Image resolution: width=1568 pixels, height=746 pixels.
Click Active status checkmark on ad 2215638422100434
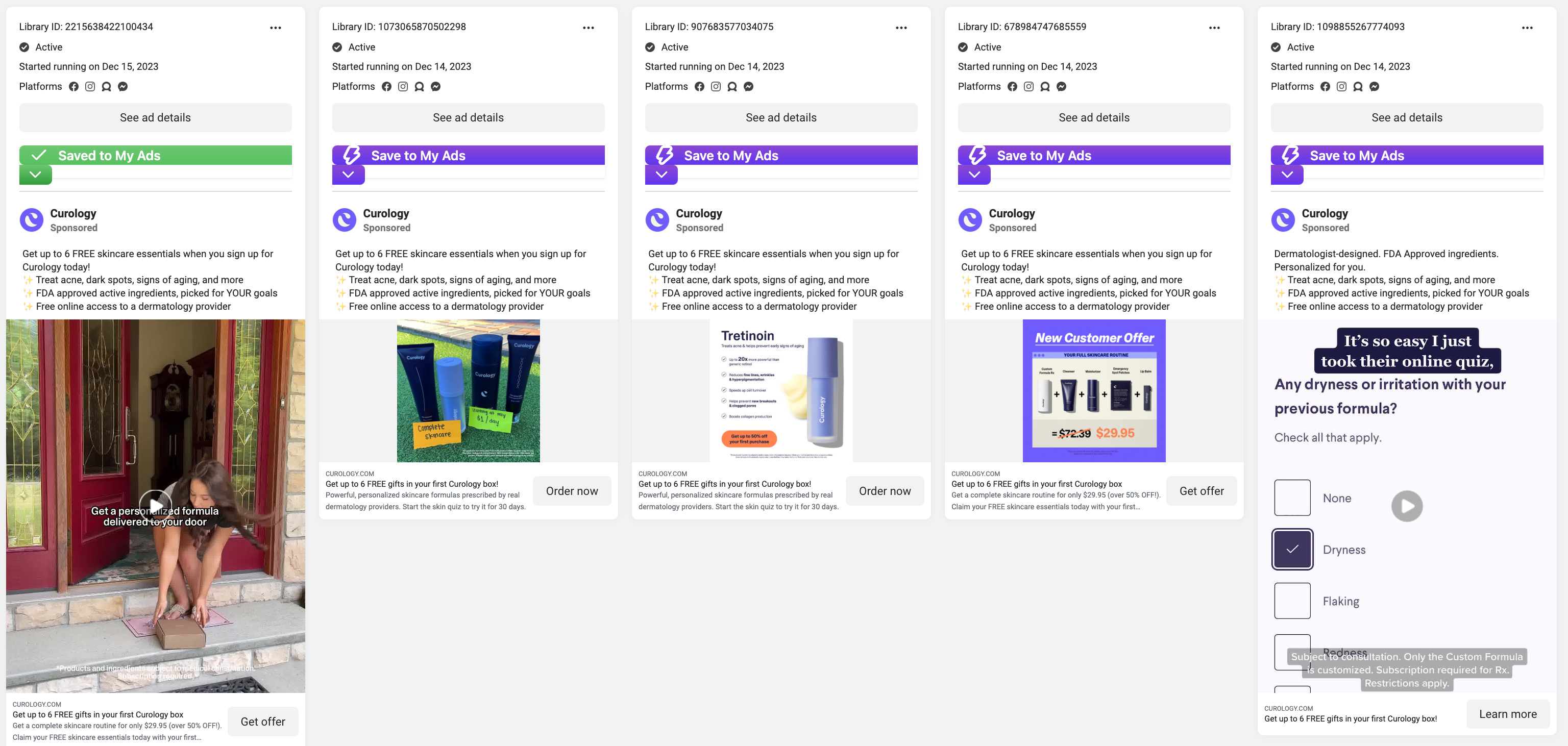(24, 47)
